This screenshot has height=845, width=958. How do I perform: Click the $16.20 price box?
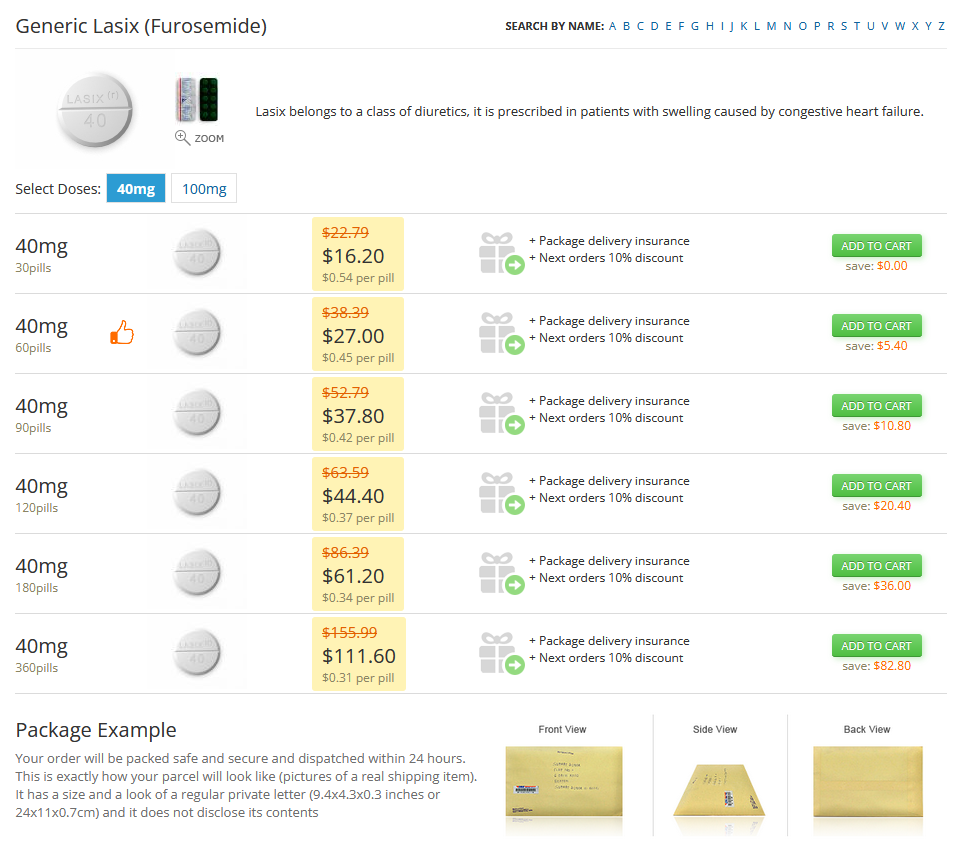click(358, 254)
